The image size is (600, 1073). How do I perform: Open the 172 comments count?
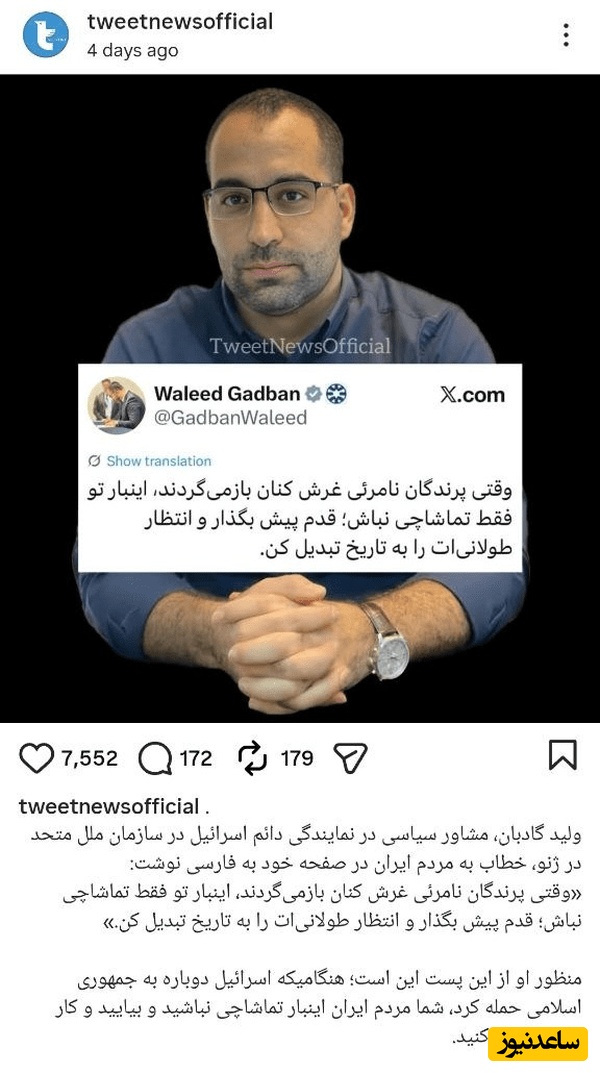tap(196, 759)
